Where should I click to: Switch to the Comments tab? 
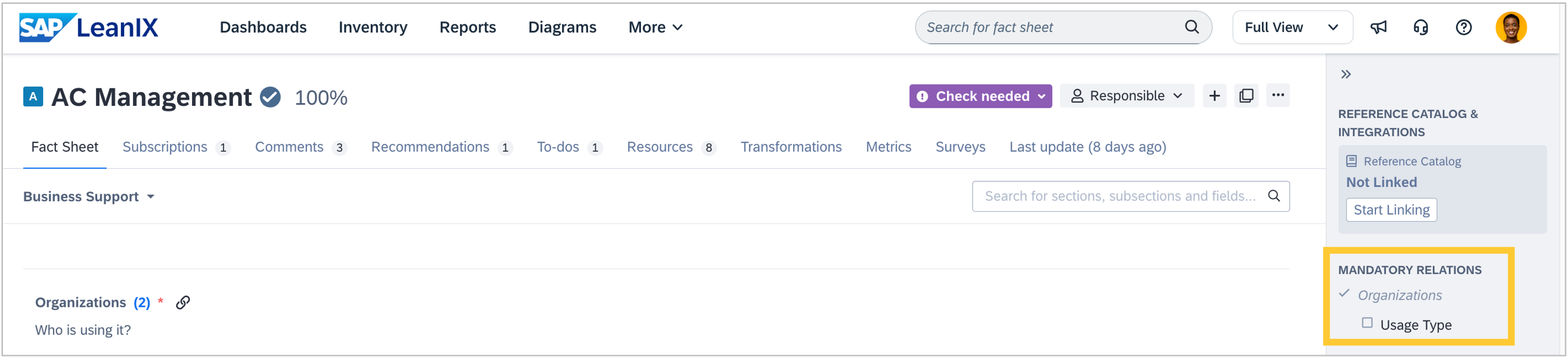tap(289, 147)
